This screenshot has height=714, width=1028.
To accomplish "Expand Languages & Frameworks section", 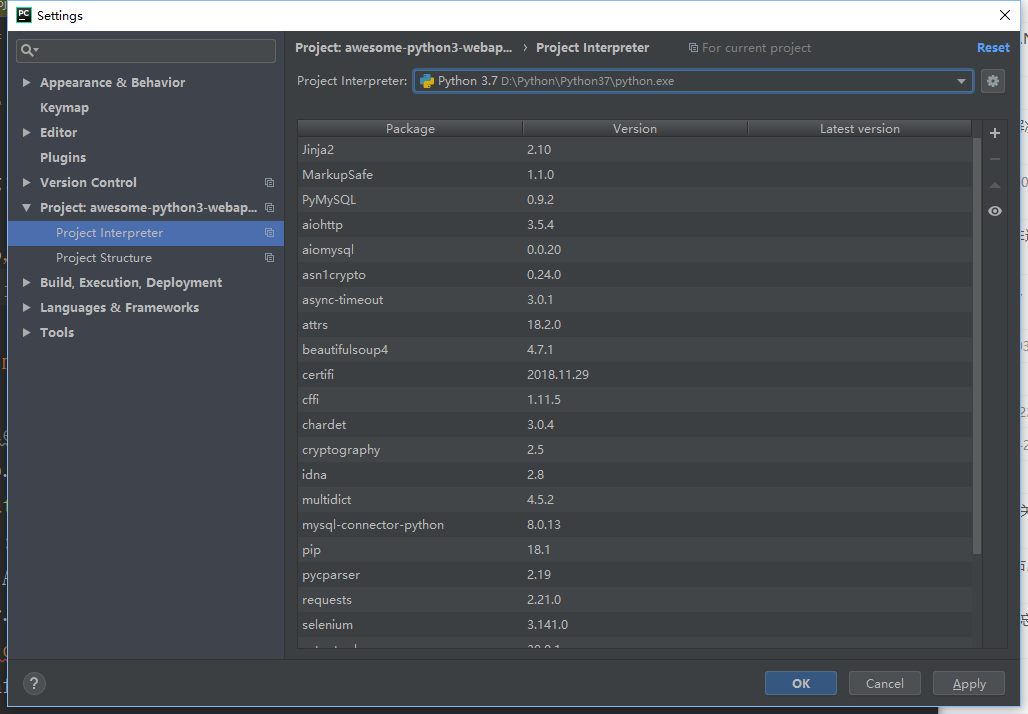I will click(26, 307).
